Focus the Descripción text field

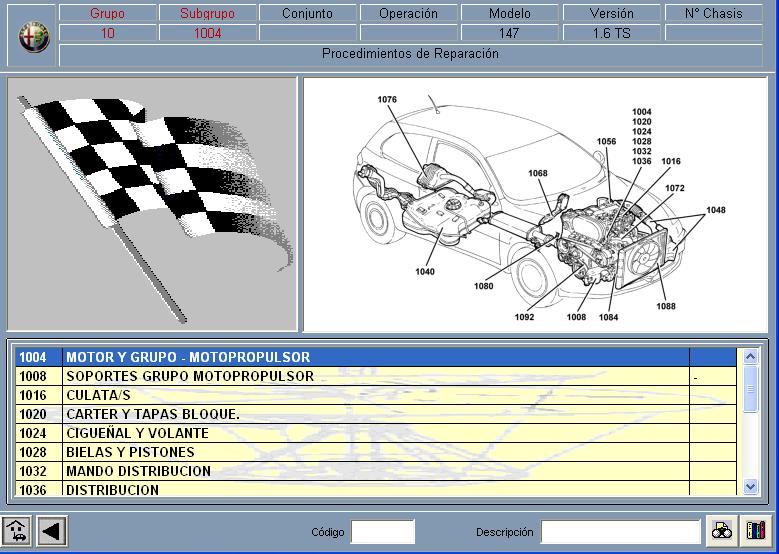click(x=620, y=532)
